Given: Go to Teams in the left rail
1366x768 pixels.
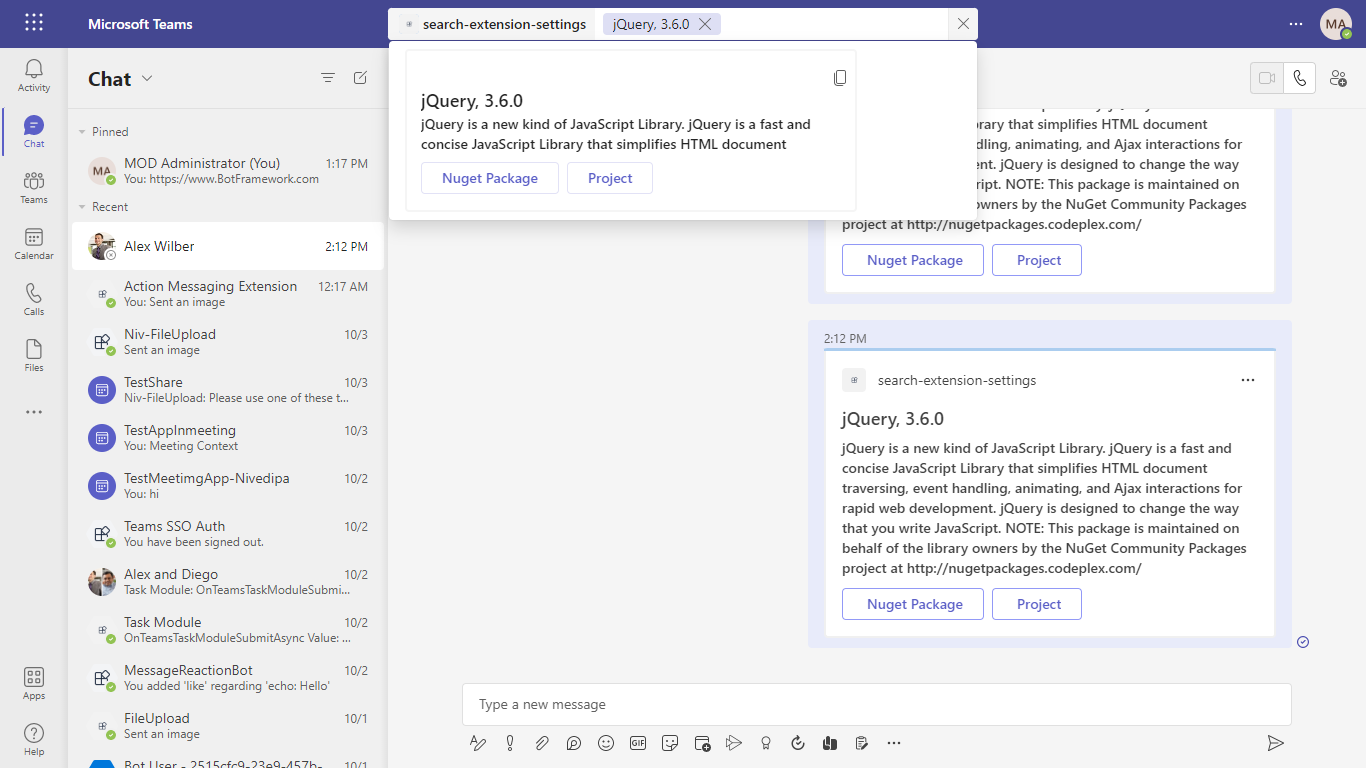Looking at the screenshot, I should tap(34, 187).
